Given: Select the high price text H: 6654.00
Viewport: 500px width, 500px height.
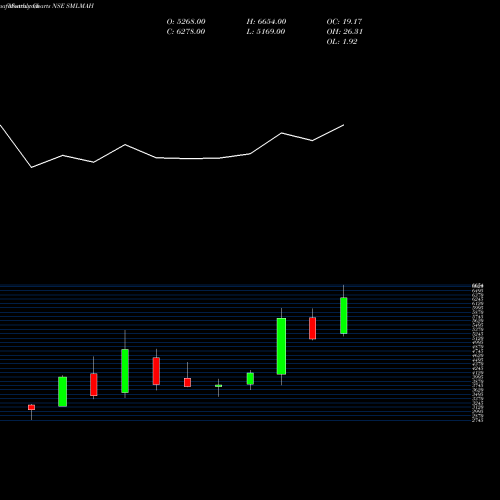Looking at the screenshot, I should 266,21.
